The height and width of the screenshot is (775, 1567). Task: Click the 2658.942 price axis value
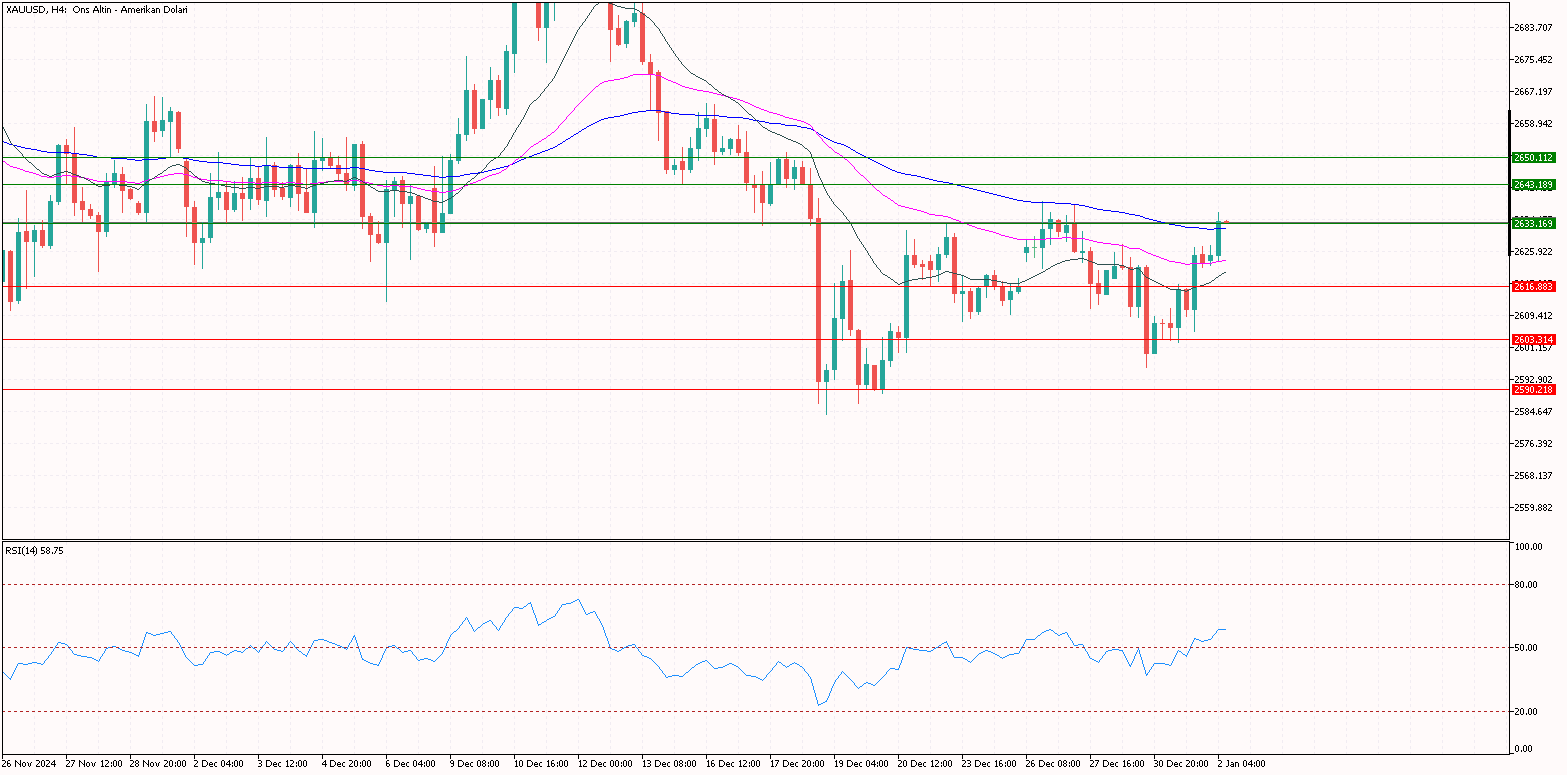(1533, 124)
